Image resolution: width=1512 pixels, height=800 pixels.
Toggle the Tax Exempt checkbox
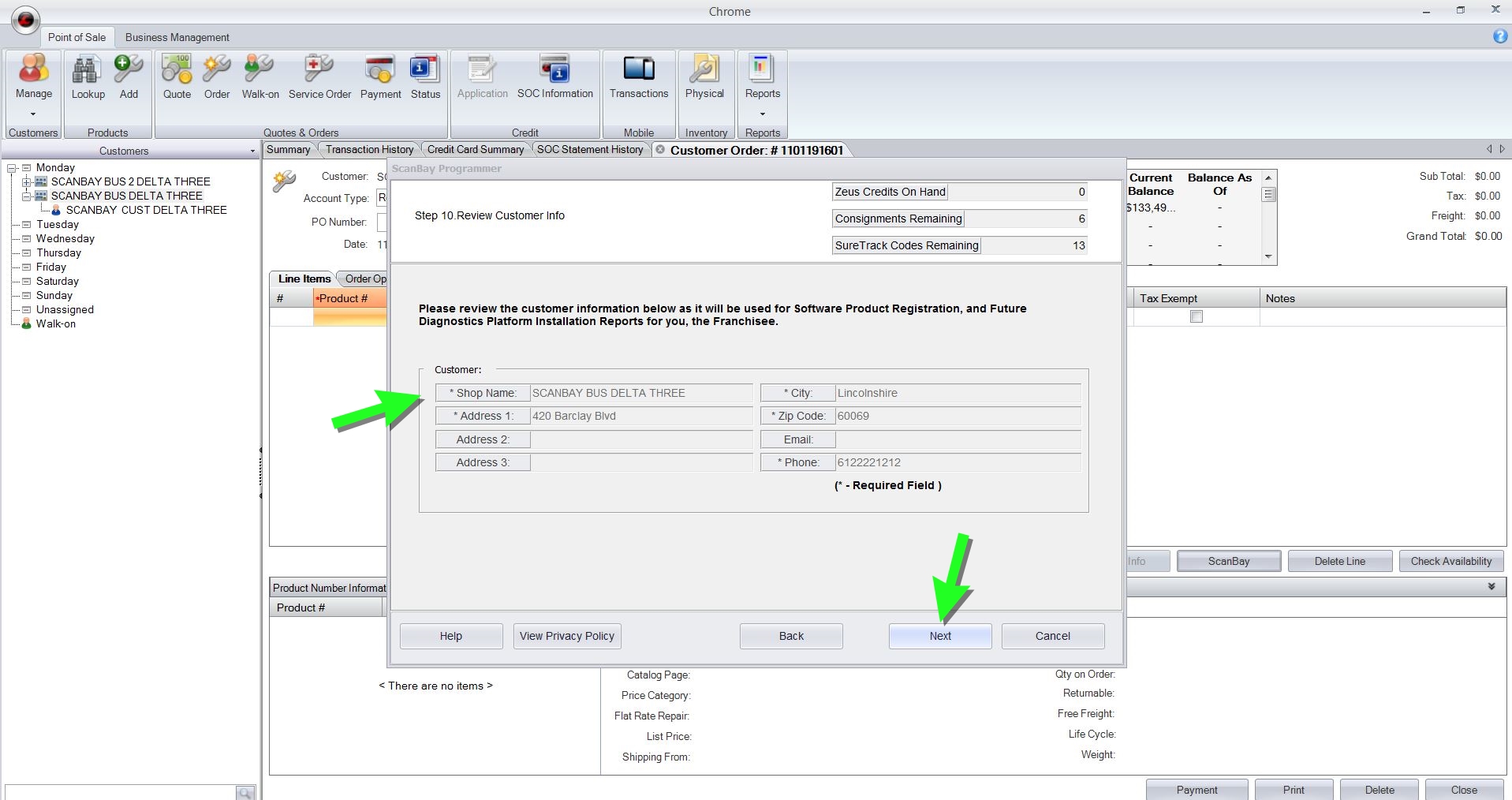(1196, 316)
